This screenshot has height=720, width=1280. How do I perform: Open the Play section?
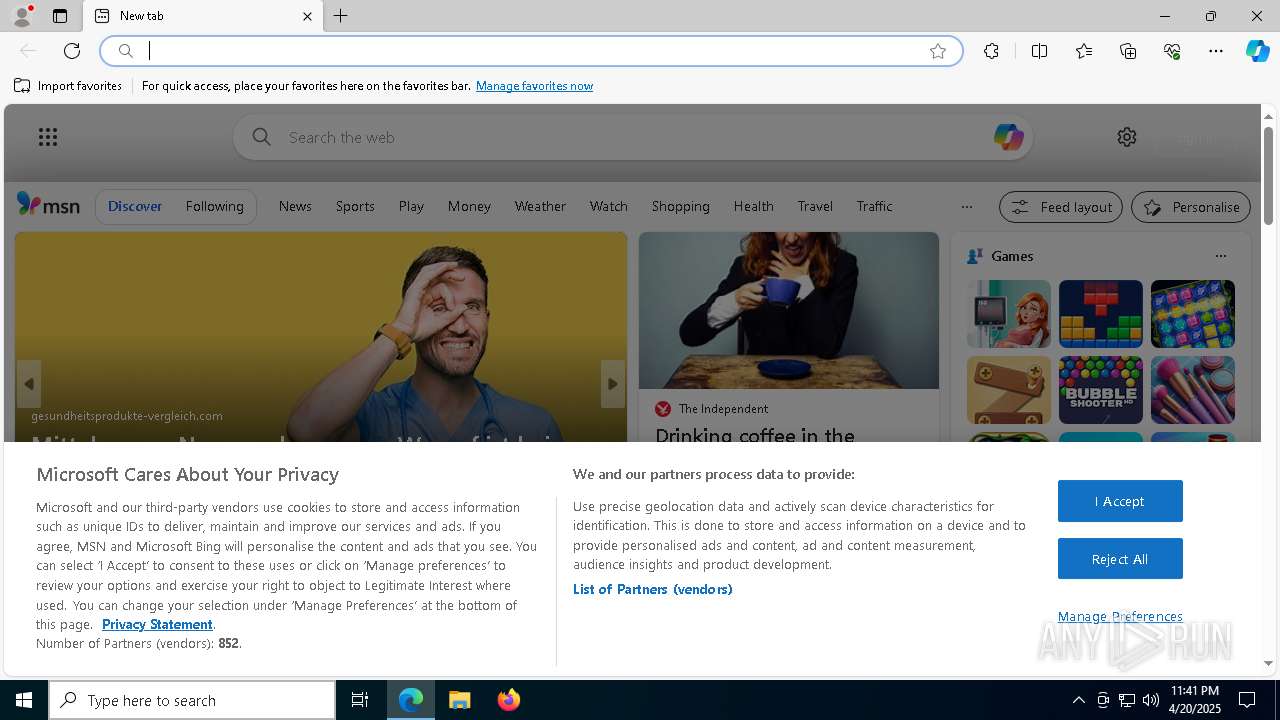pyautogui.click(x=411, y=206)
